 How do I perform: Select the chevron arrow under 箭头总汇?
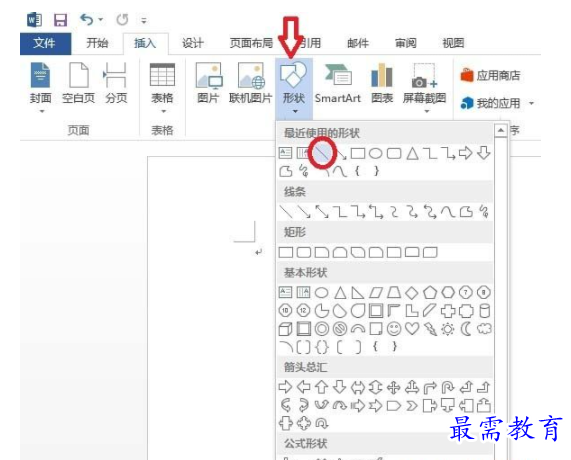point(412,405)
